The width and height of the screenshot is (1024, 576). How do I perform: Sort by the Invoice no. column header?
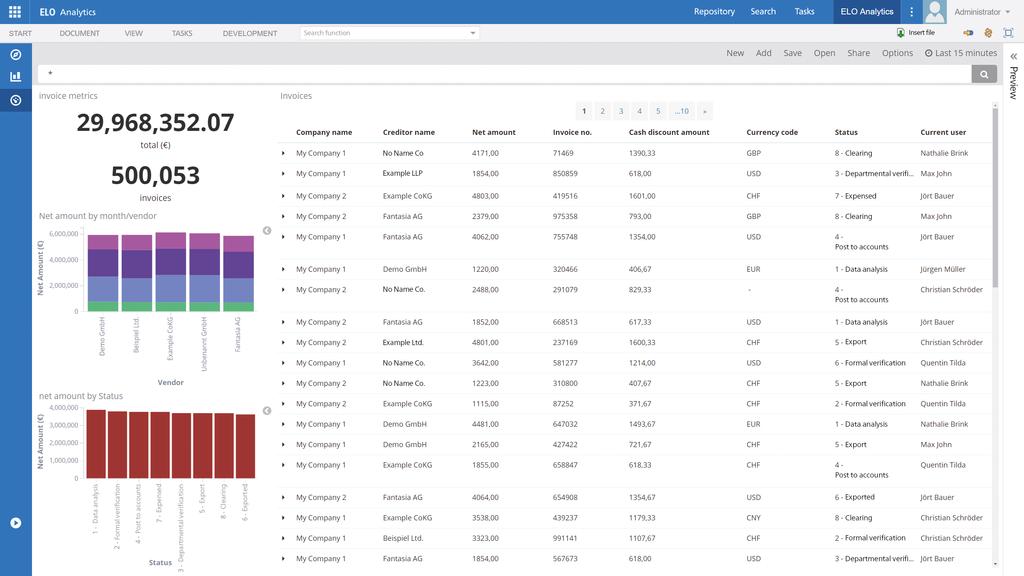click(x=572, y=133)
